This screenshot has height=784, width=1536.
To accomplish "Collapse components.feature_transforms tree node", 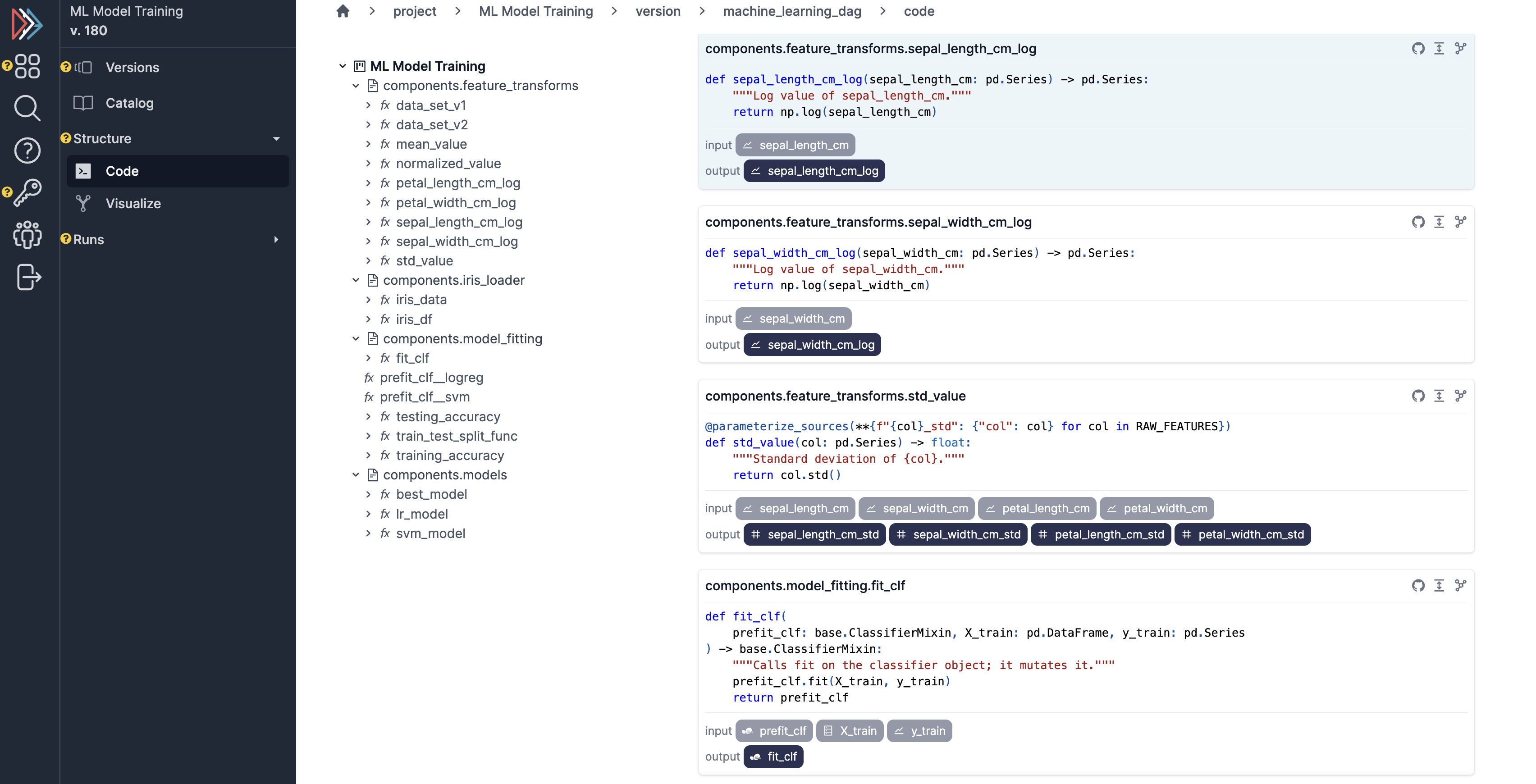I will [x=356, y=86].
